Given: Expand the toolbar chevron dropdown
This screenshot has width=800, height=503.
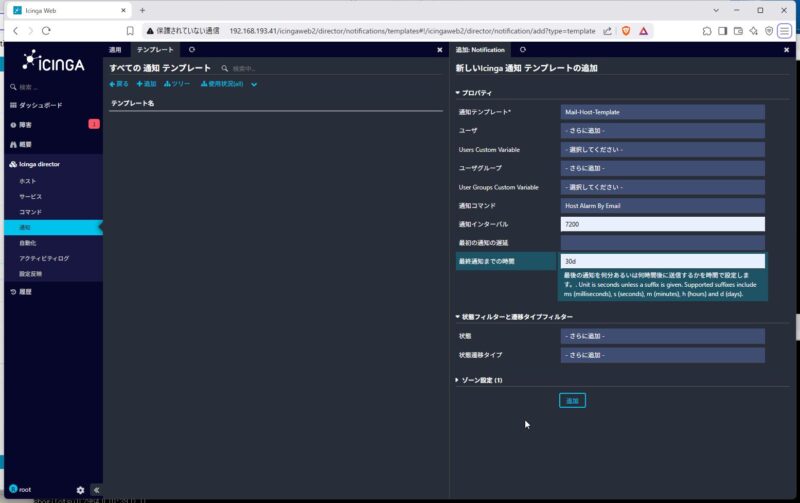Looking at the screenshot, I should coord(254,85).
